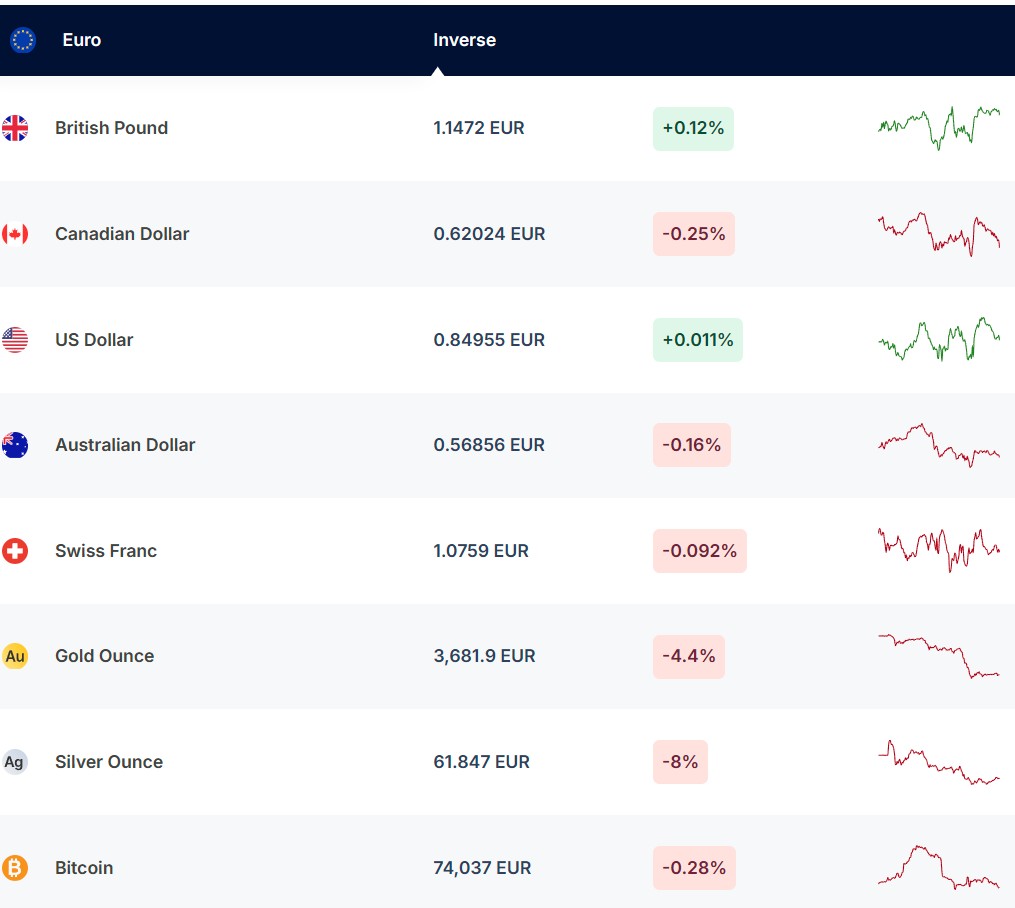Viewport: 1015px width, 908px height.
Task: Open the British Pound currency link
Action: (x=111, y=128)
